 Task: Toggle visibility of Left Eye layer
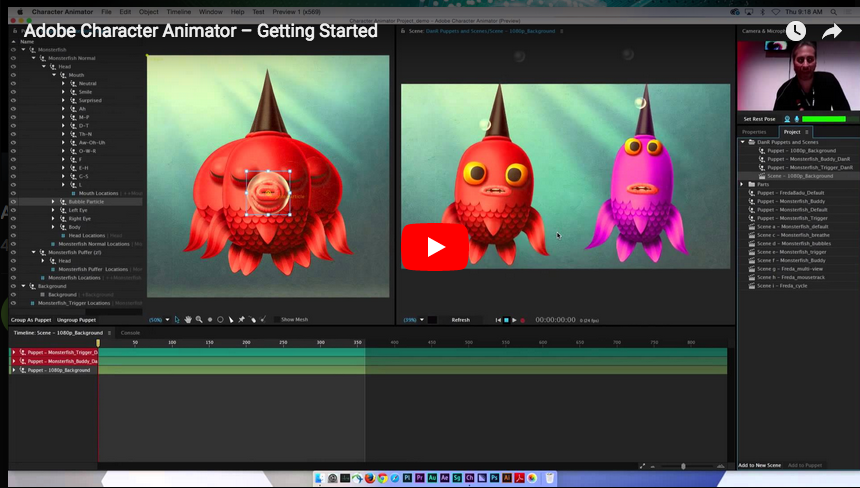pyautogui.click(x=13, y=210)
